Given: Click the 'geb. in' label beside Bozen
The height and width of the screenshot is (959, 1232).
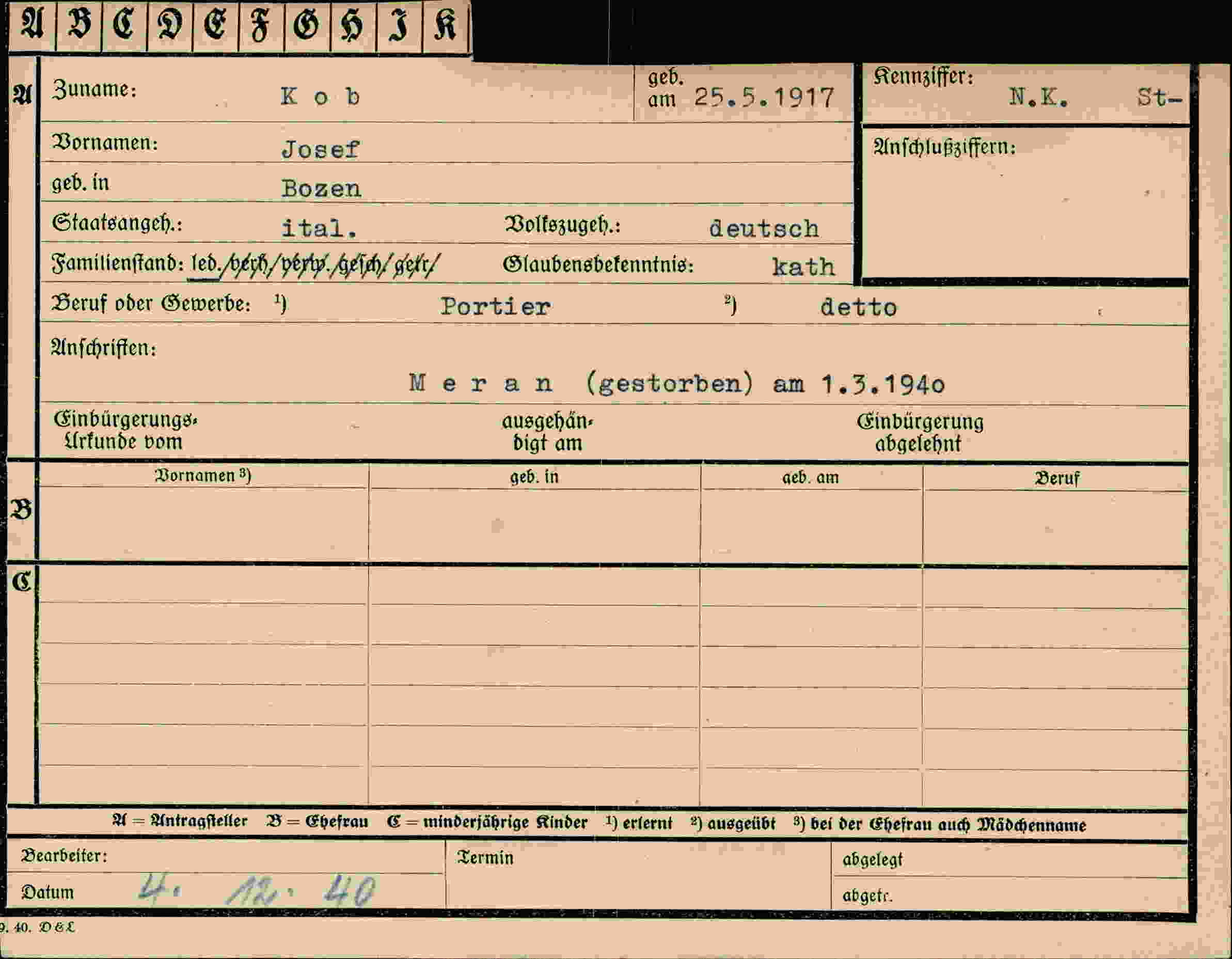Looking at the screenshot, I should click(80, 183).
